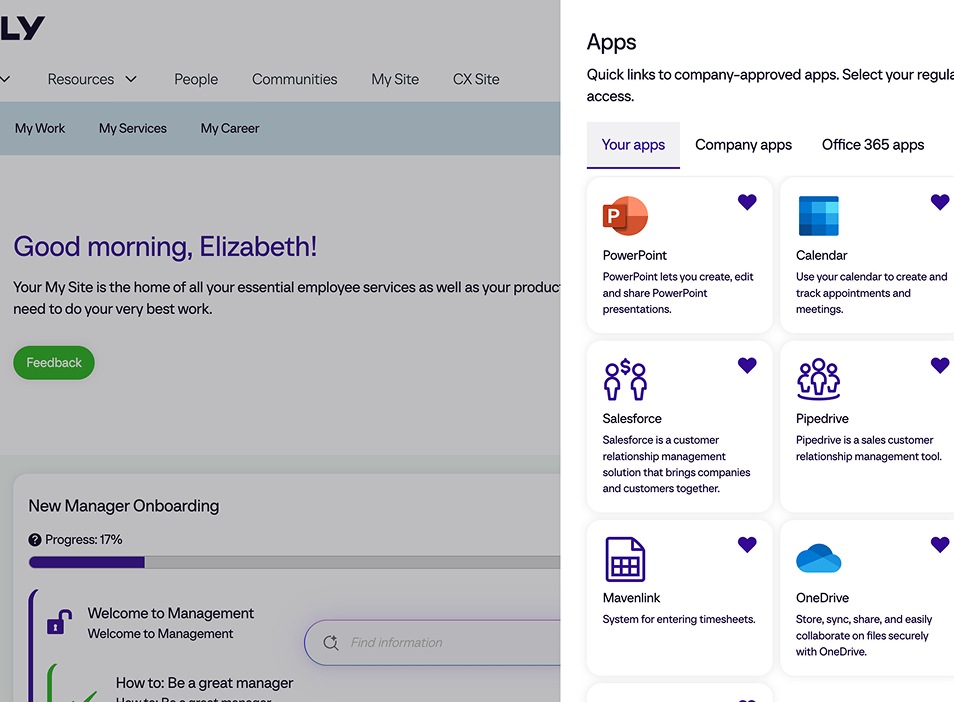Open the OneDrive cloud icon
Image resolution: width=954 pixels, height=702 pixels.
pos(818,558)
